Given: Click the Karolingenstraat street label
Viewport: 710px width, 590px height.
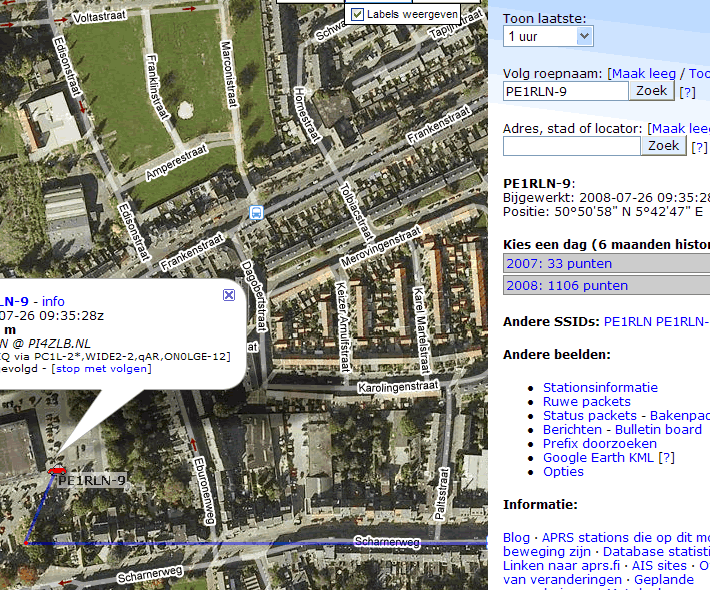Looking at the screenshot, I should pyautogui.click(x=398, y=387).
